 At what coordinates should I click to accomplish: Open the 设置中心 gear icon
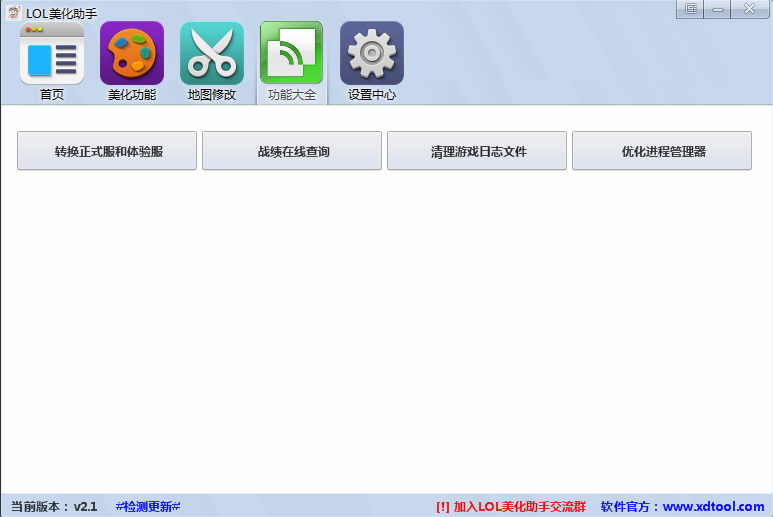372,53
